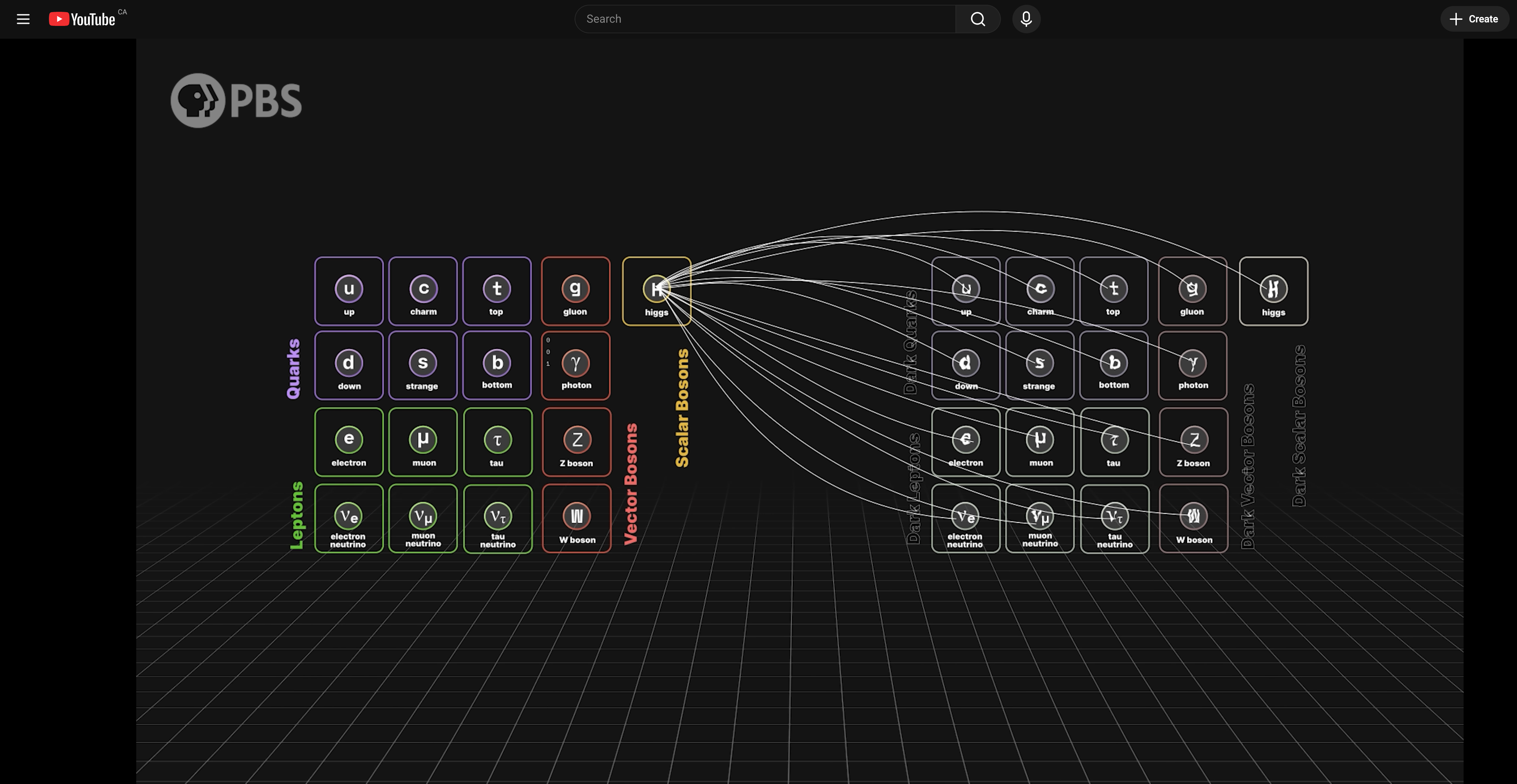Click the gray dark 'up' quark tile
The height and width of the screenshot is (784, 1517).
(x=966, y=291)
